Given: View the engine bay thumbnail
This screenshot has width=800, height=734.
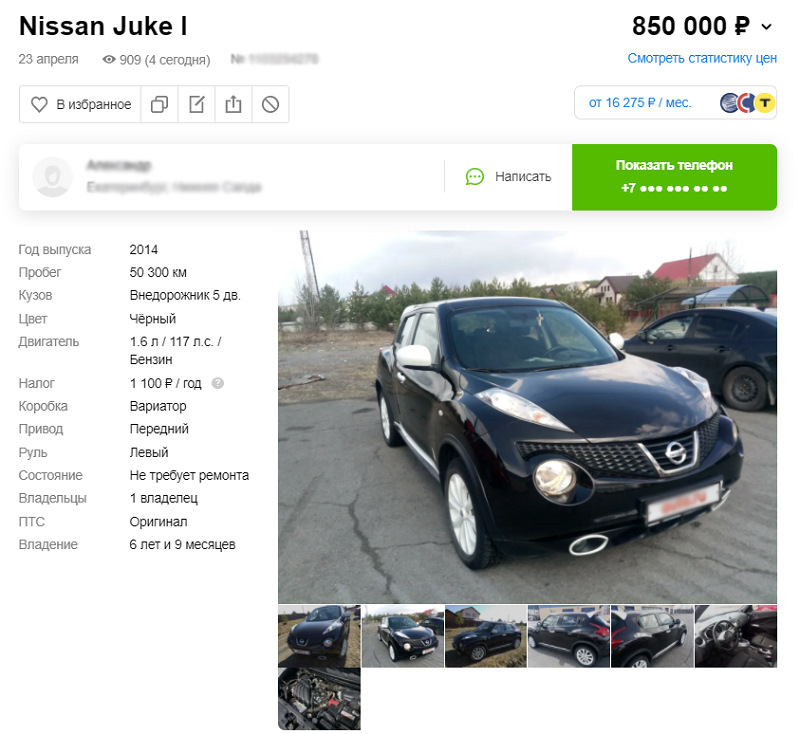Looking at the screenshot, I should (319, 699).
